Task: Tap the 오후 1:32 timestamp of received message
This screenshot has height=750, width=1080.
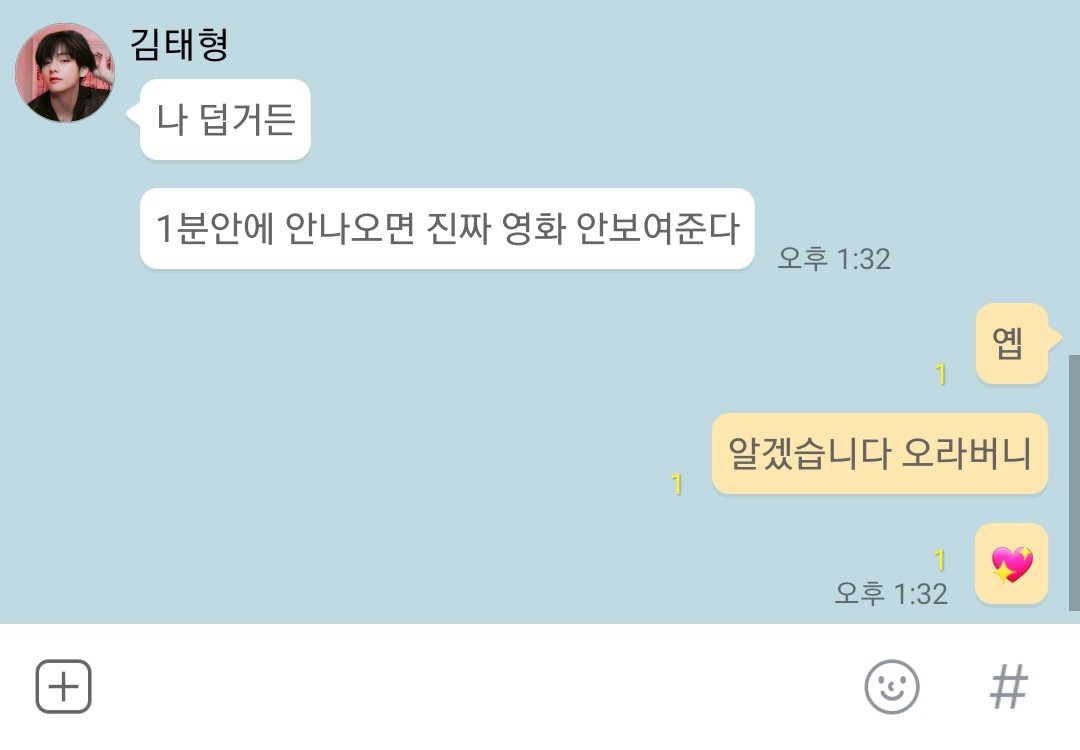Action: [834, 259]
